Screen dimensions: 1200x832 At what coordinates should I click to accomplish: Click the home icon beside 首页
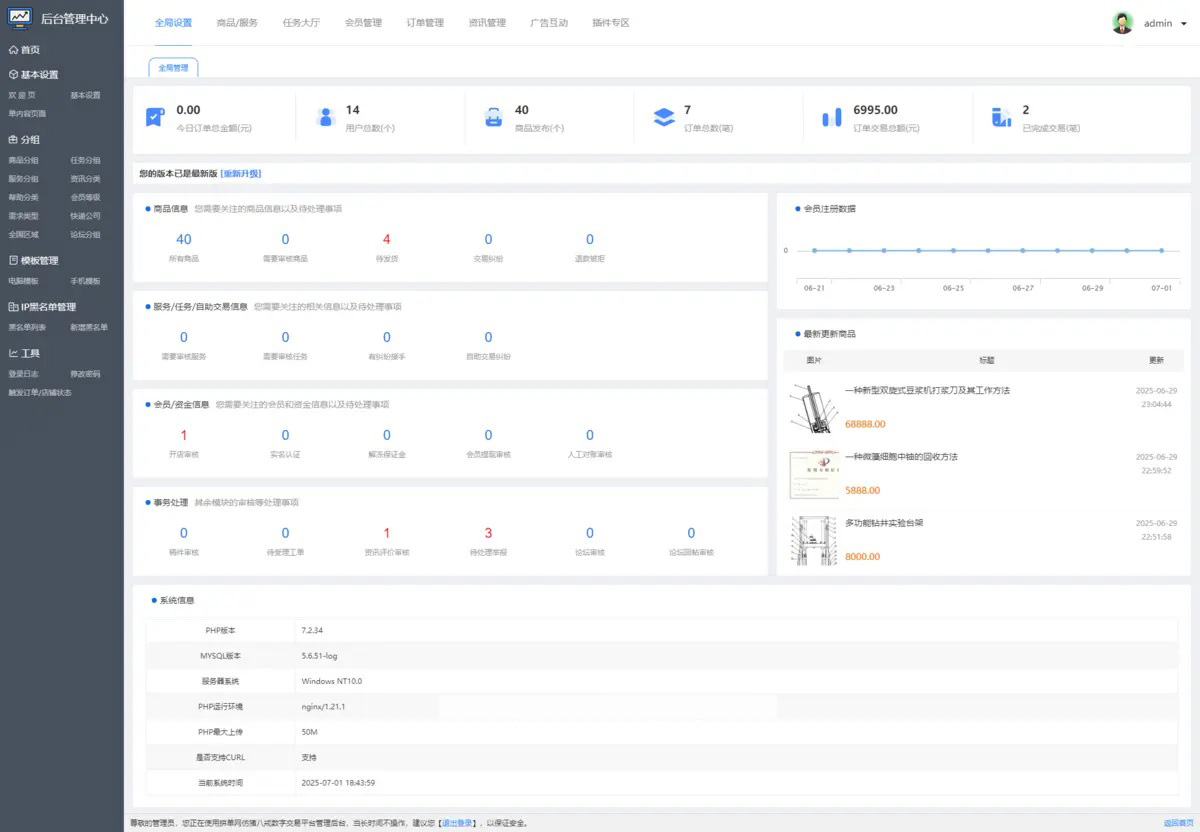point(13,49)
